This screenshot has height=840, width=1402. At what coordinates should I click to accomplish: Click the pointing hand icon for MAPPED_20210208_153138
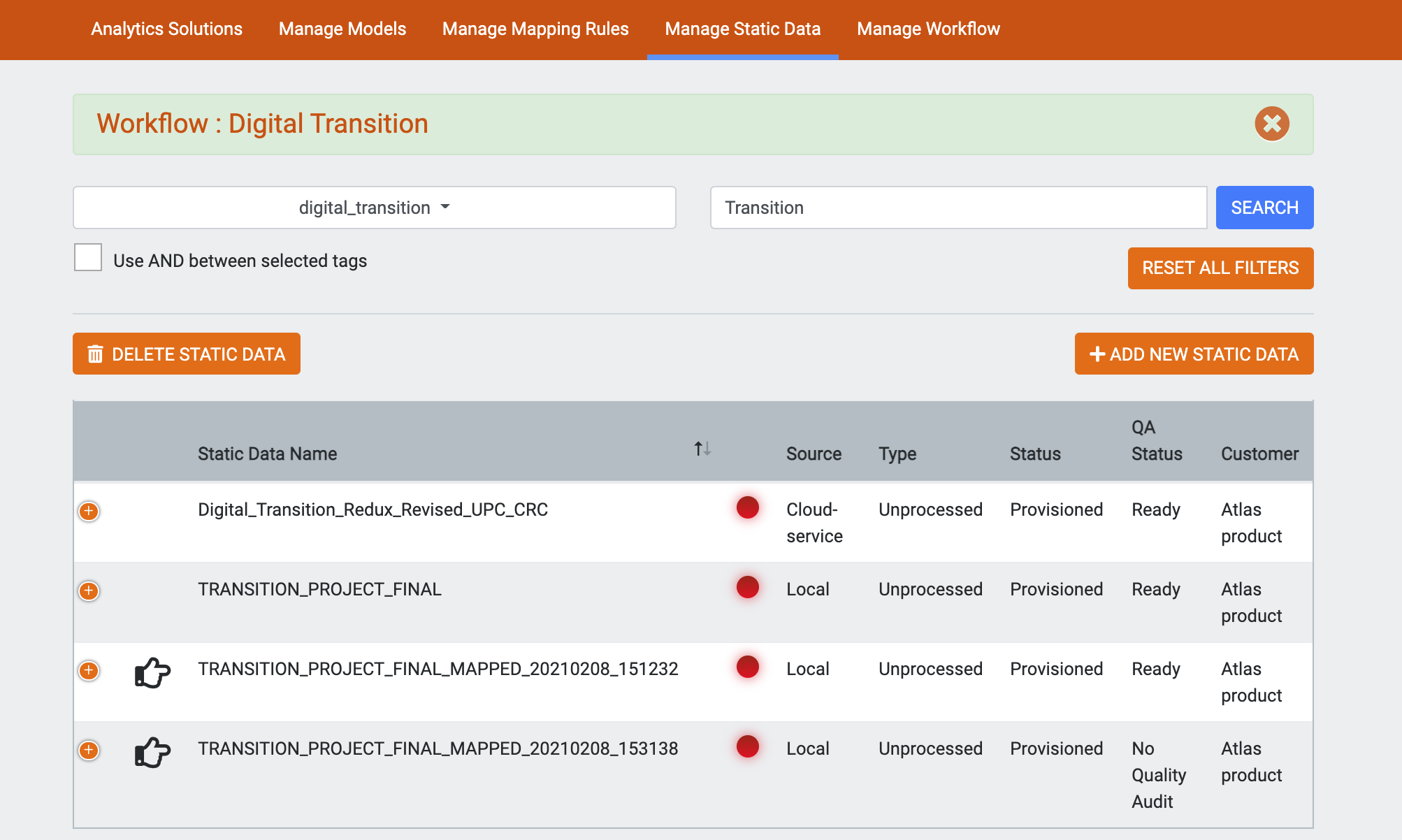pyautogui.click(x=152, y=752)
